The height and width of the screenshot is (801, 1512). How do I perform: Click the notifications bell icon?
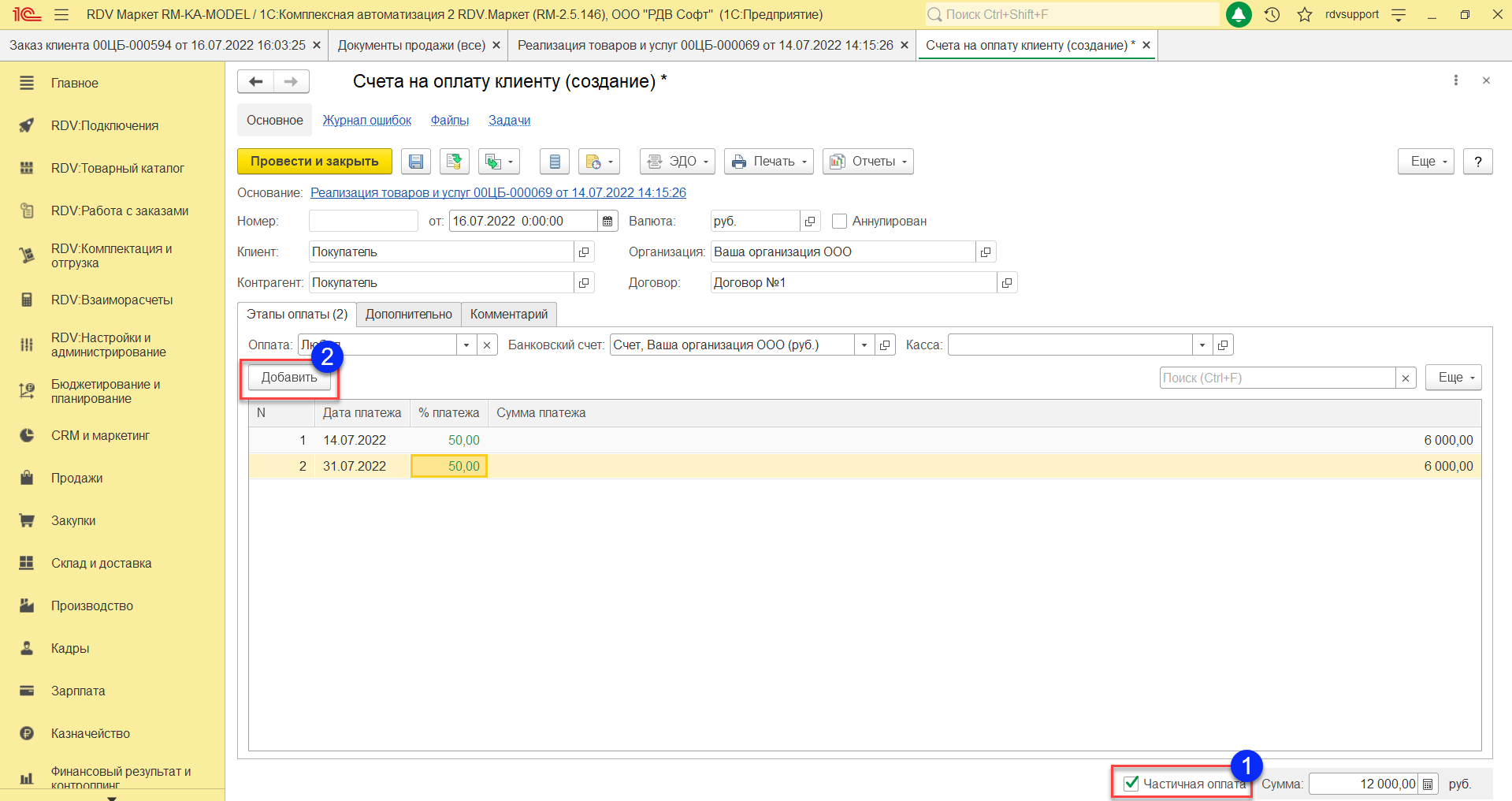coord(1239,14)
